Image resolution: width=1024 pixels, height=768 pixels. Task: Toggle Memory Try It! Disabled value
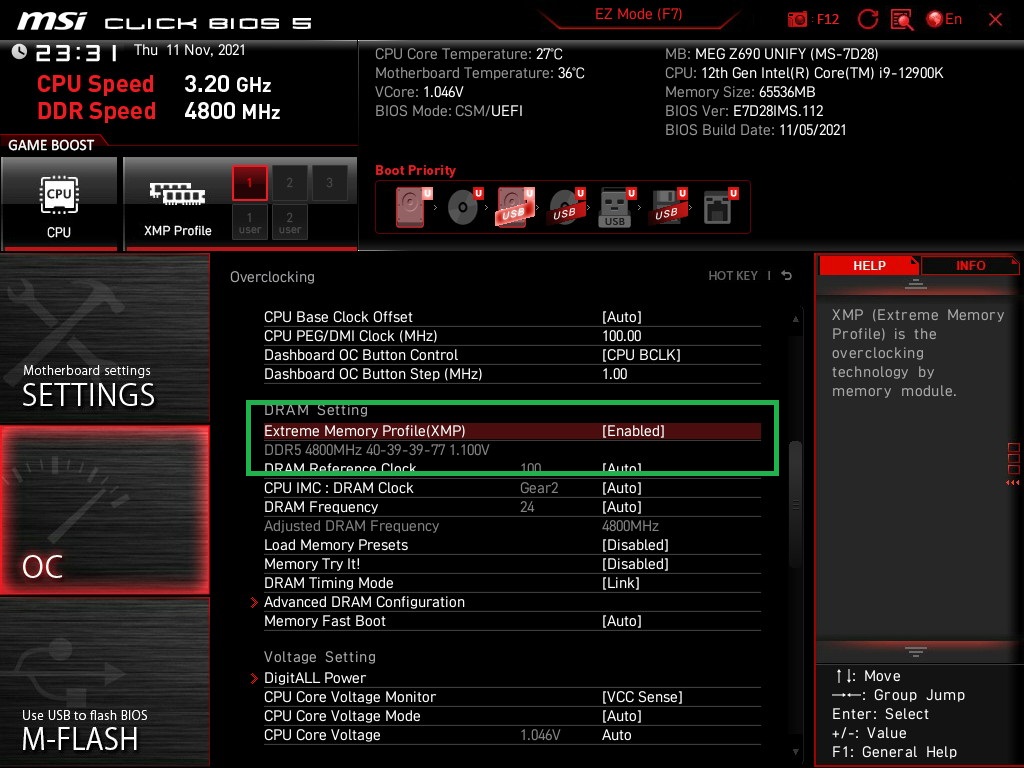635,564
